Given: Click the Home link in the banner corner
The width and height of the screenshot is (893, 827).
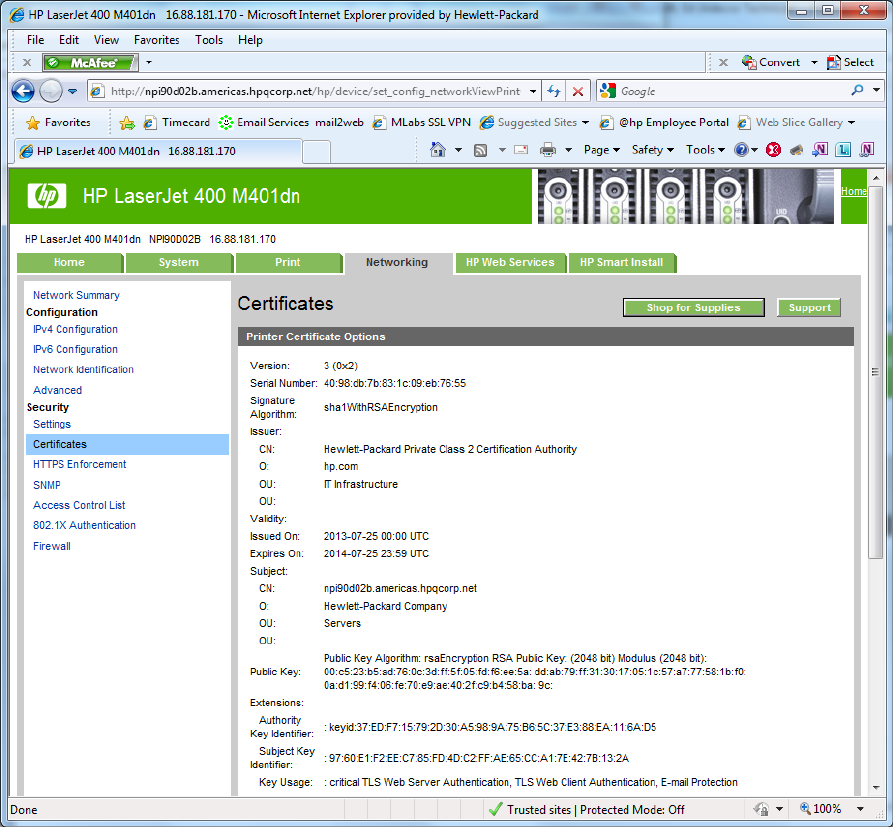Looking at the screenshot, I should (853, 191).
